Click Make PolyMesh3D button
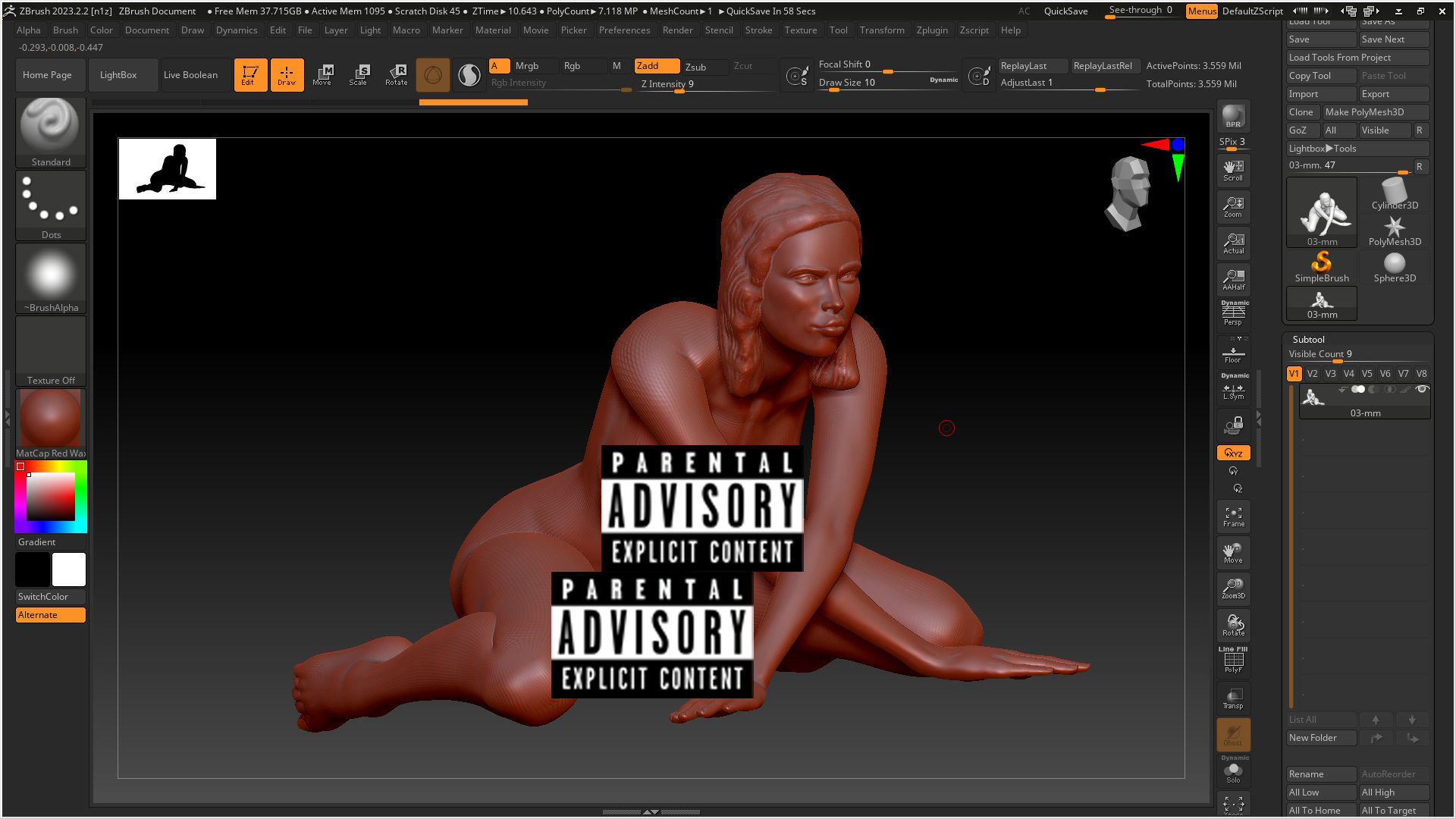The height and width of the screenshot is (819, 1456). [1376, 112]
